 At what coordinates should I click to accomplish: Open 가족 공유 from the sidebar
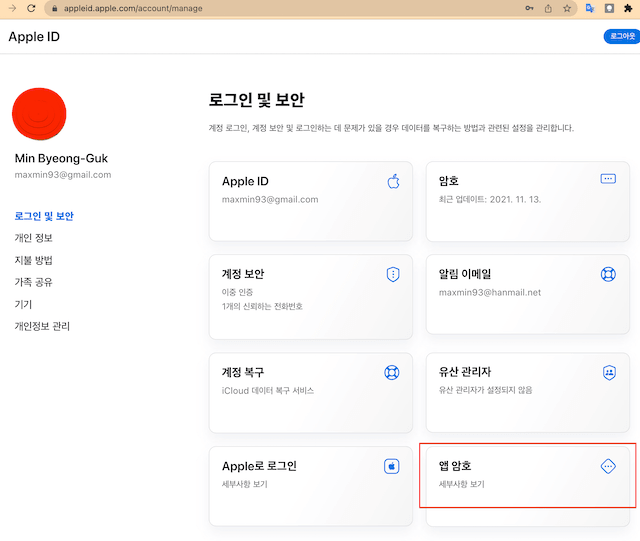pos(33,282)
